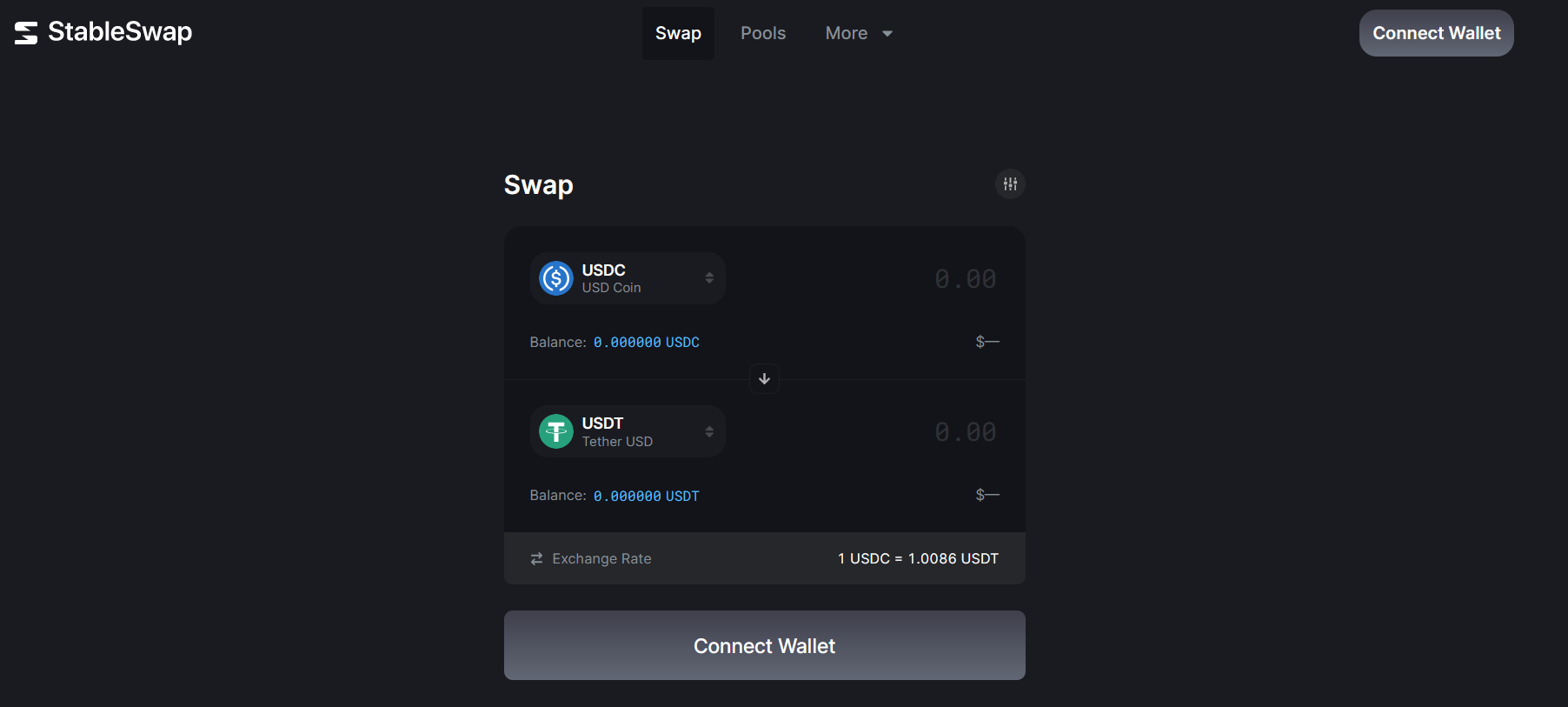
Task: Click the large Connect Wallet button below the swap card
Action: pos(764,645)
